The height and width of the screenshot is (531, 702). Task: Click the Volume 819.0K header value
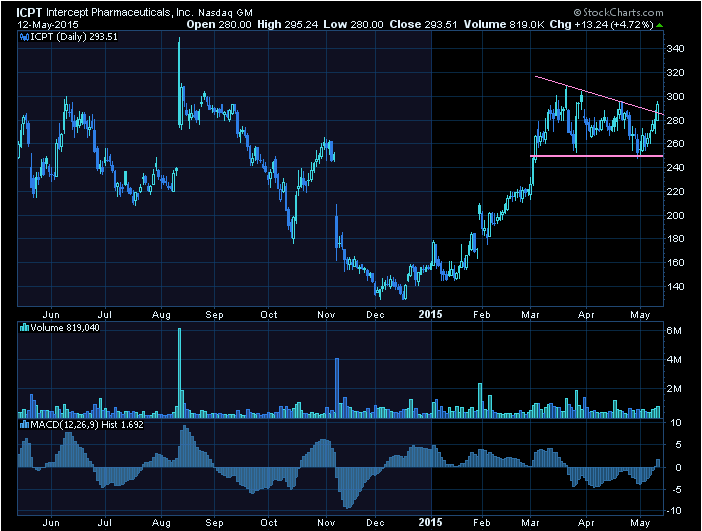(504, 25)
